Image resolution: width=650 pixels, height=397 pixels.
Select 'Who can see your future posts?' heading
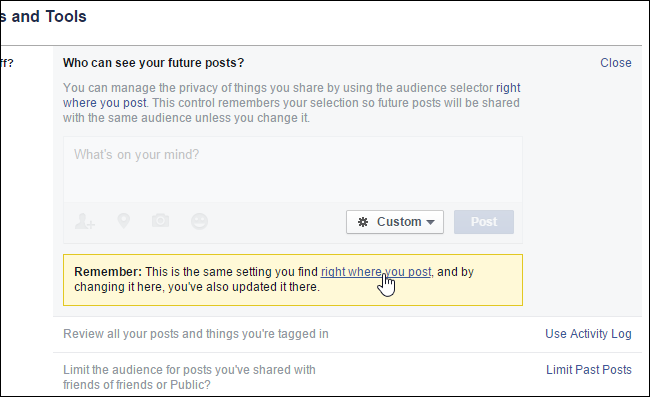153,63
